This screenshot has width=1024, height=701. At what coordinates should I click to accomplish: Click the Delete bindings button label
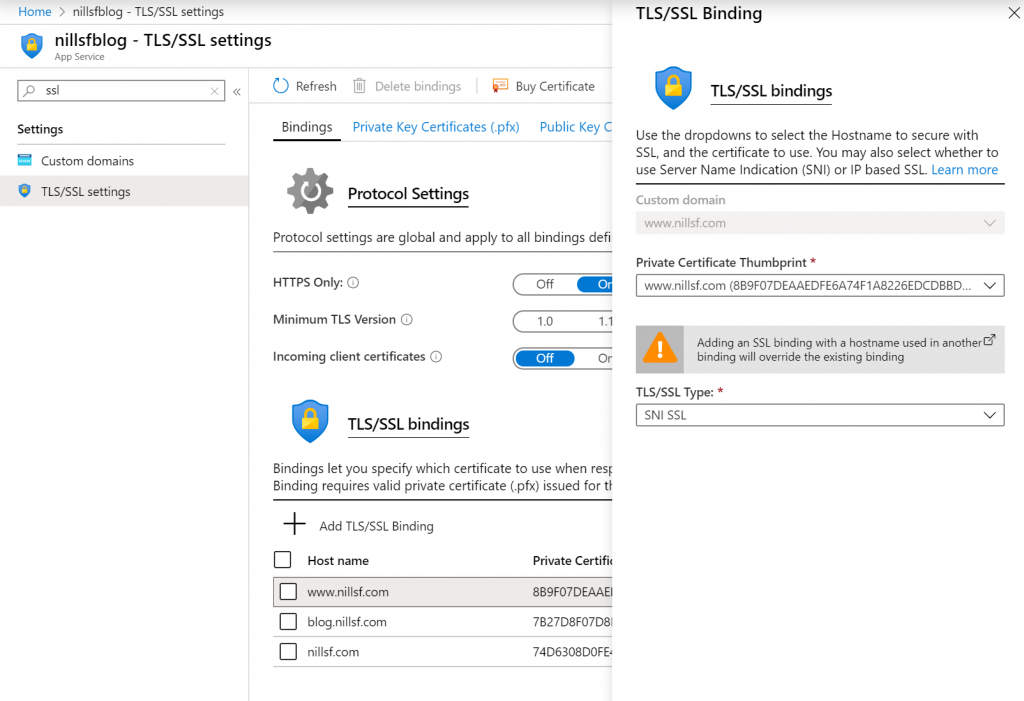pos(418,86)
